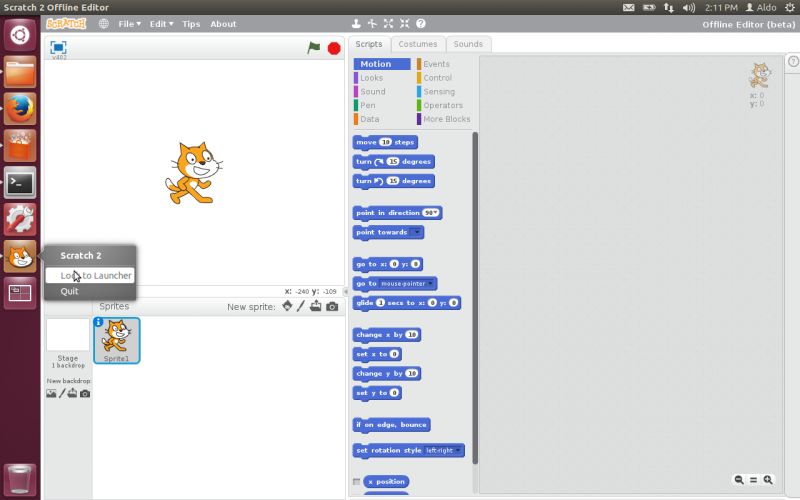
Task: Open the Edit menu dropdown
Action: coord(161,24)
